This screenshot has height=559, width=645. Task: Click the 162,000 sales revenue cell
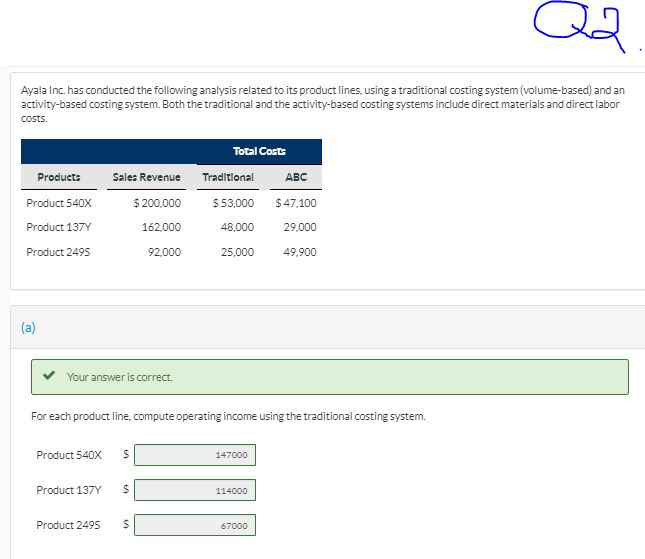[x=161, y=227]
